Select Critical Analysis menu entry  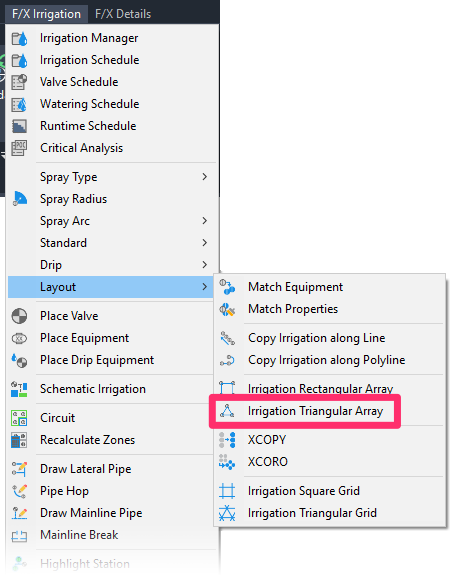click(111, 148)
